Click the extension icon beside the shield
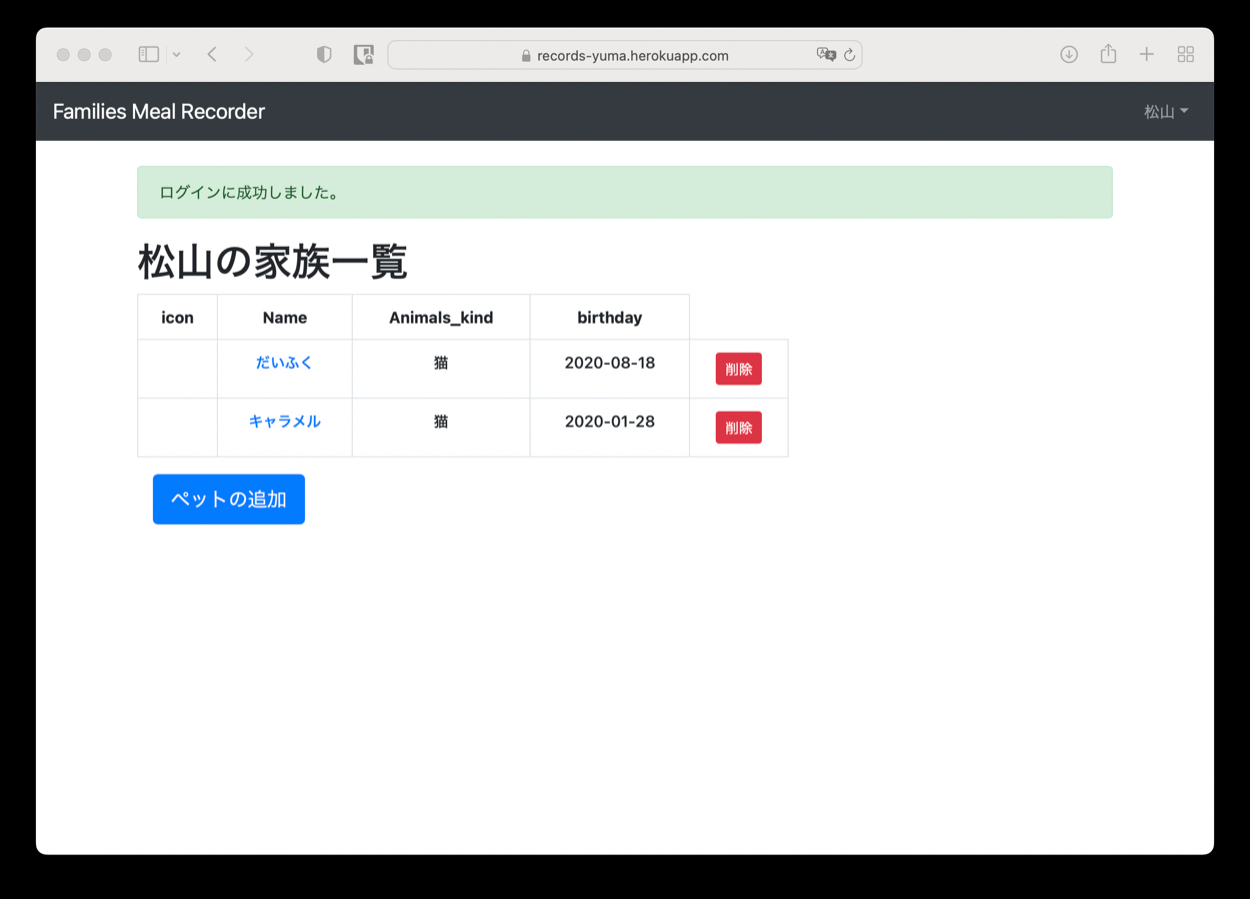 364,55
